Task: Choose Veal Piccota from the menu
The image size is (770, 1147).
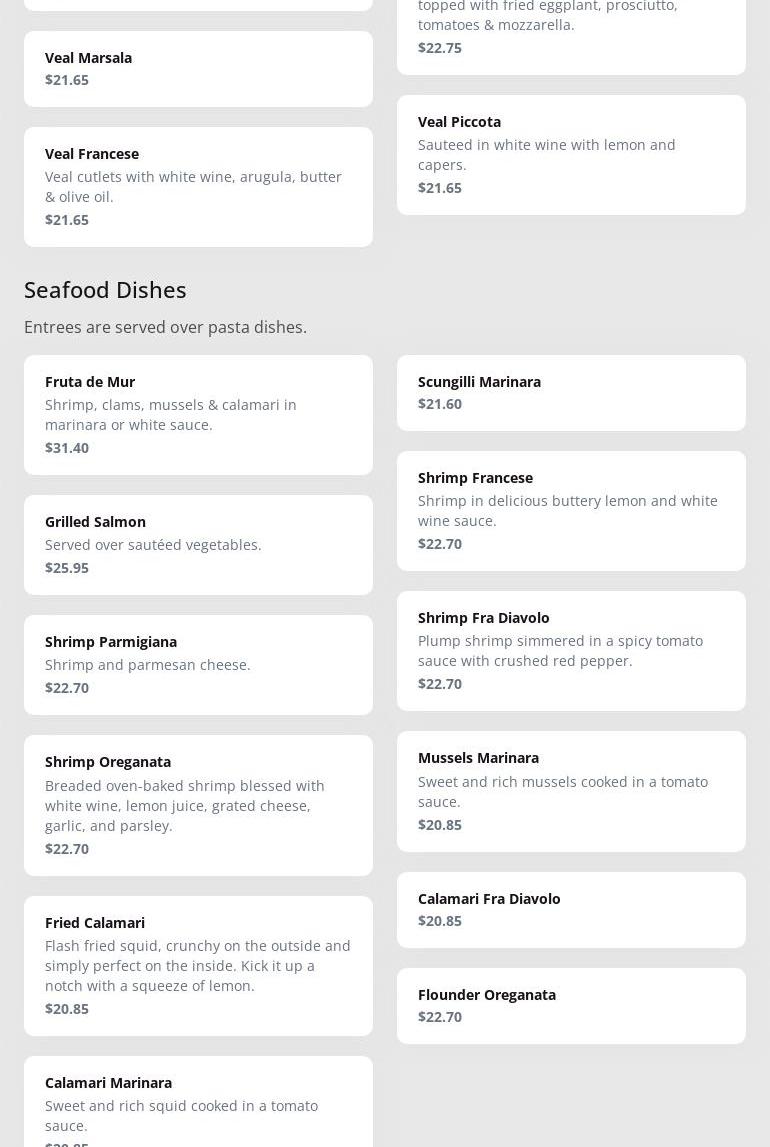Action: 571,154
